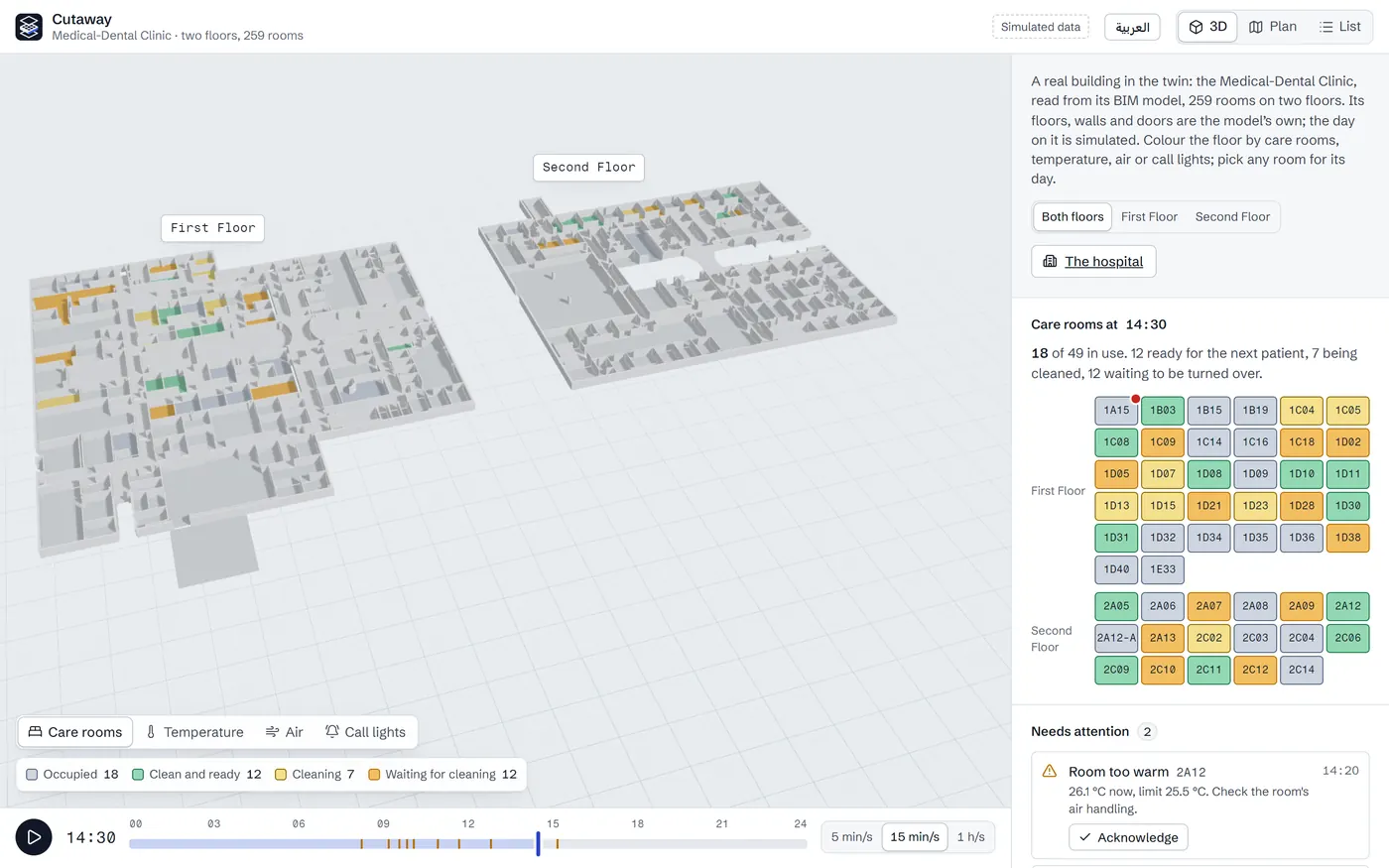The width and height of the screenshot is (1389, 868).
Task: Select room 1C16 tile
Action: [x=1255, y=442]
